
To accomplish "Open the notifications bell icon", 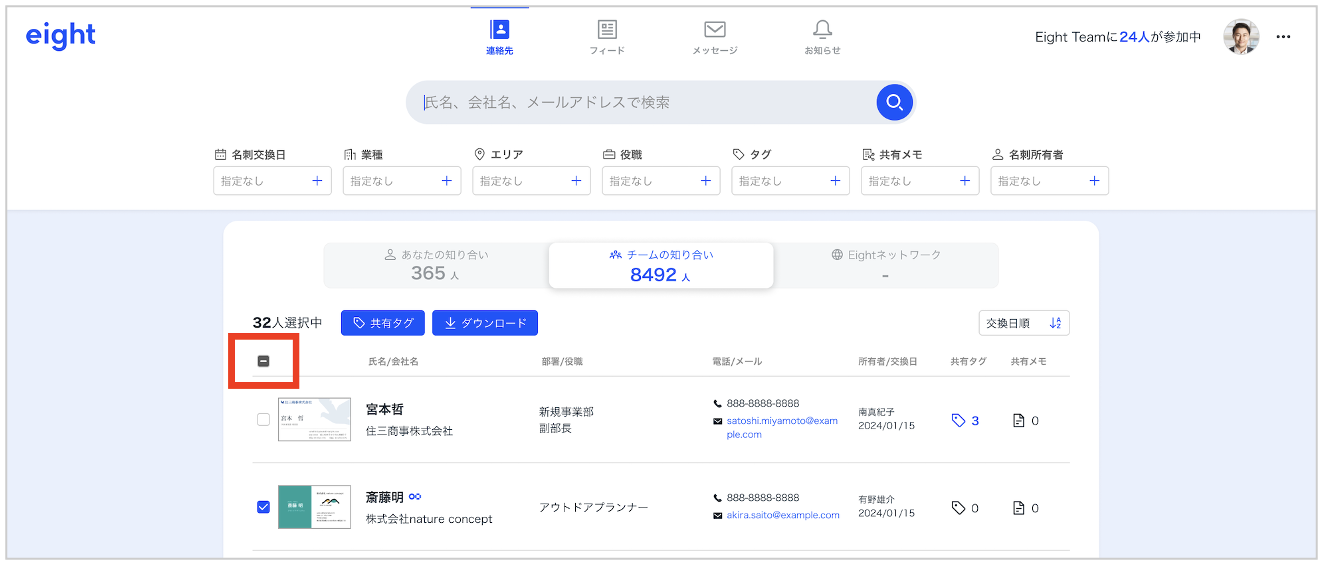I will click(822, 30).
